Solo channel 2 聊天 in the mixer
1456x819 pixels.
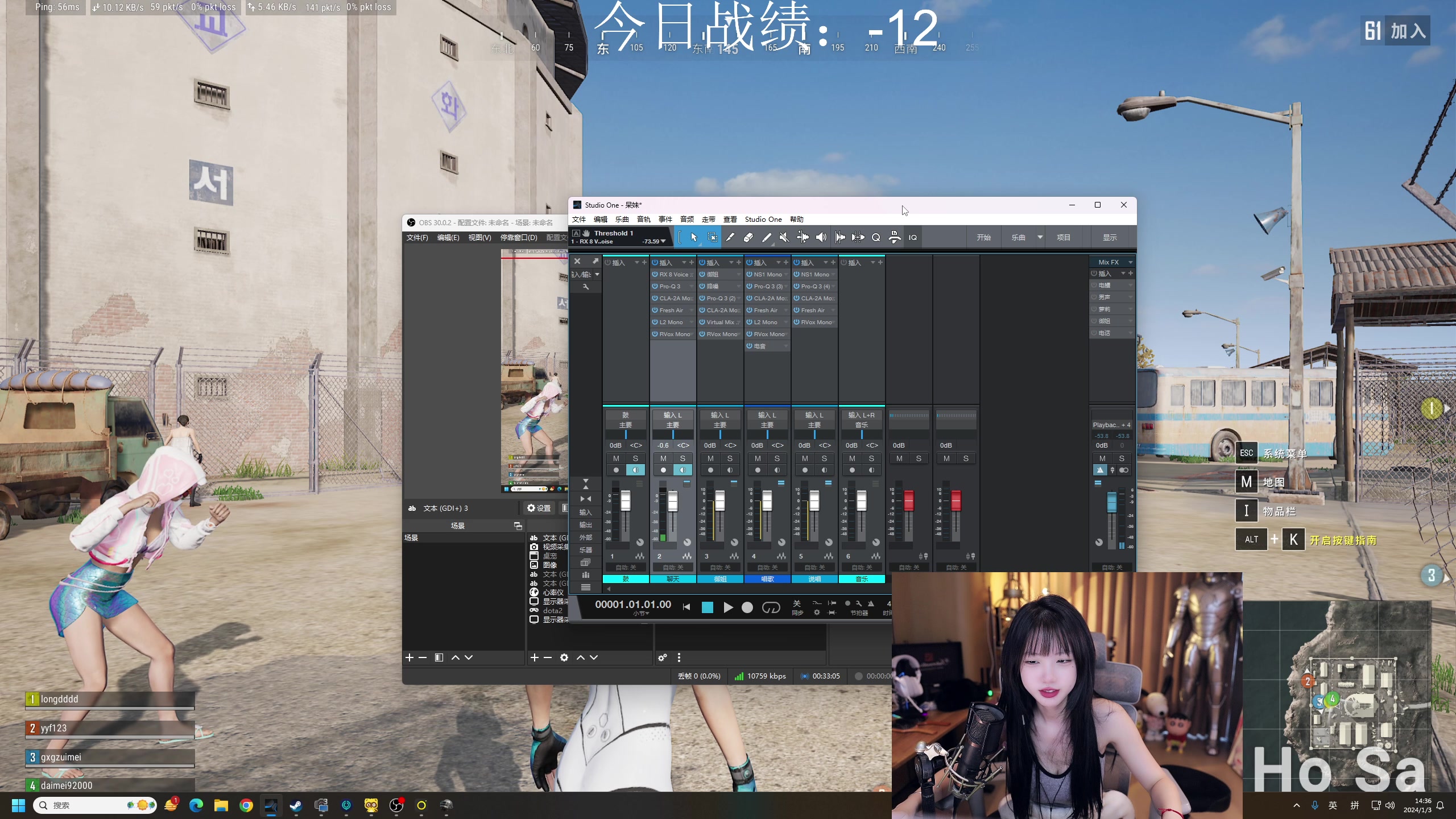(682, 458)
